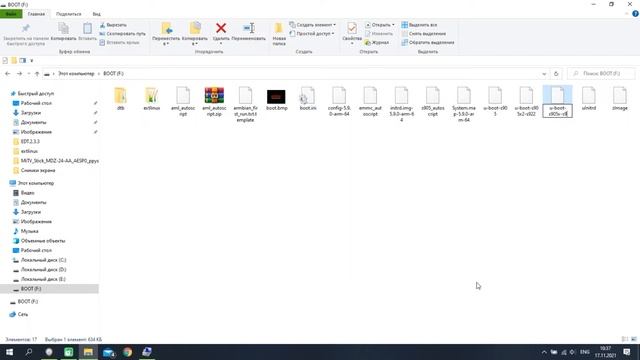Click Этот компьютер in navigation pane

pyautogui.click(x=35, y=183)
